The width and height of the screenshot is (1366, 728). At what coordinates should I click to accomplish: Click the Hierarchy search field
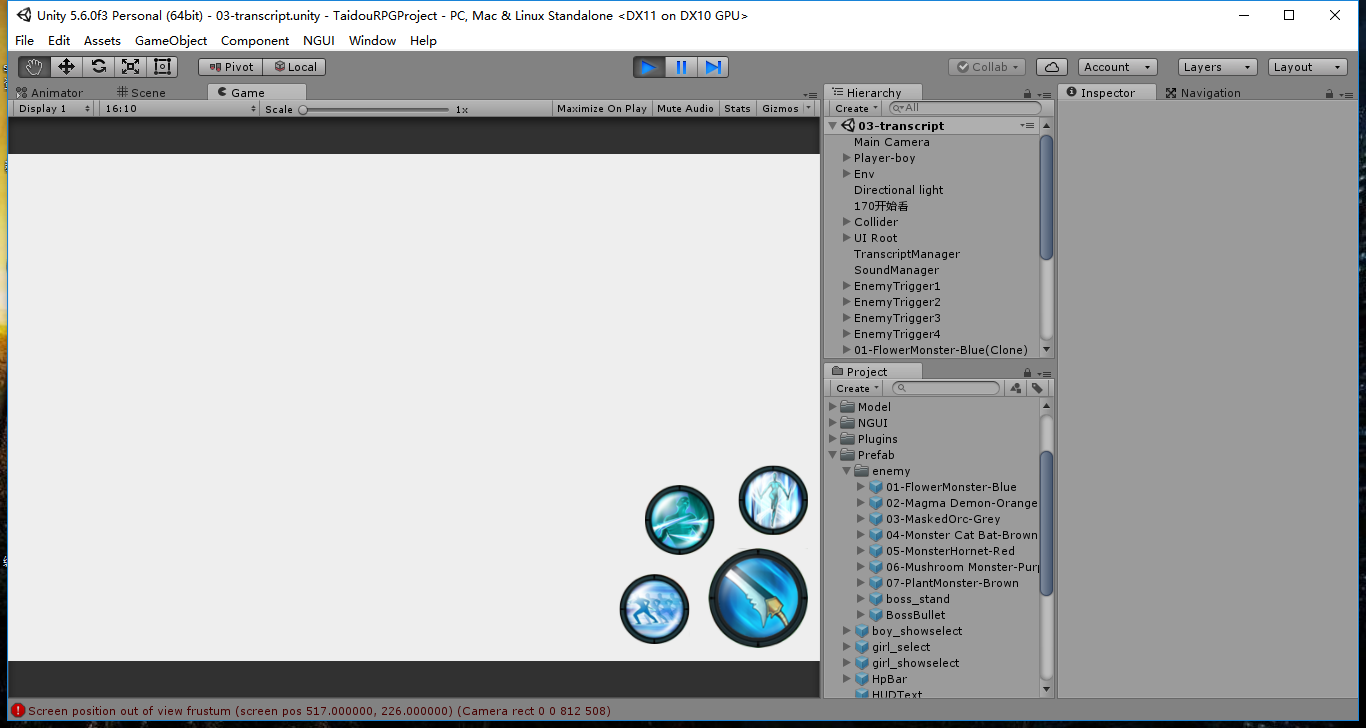tap(965, 108)
